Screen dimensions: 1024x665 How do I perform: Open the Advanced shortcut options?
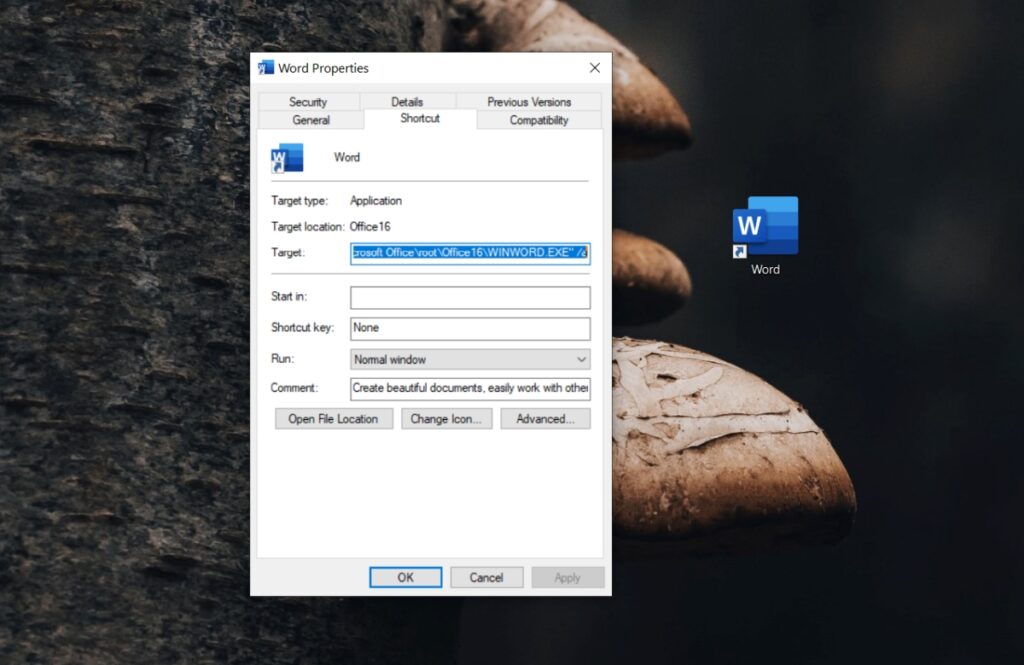coord(545,418)
